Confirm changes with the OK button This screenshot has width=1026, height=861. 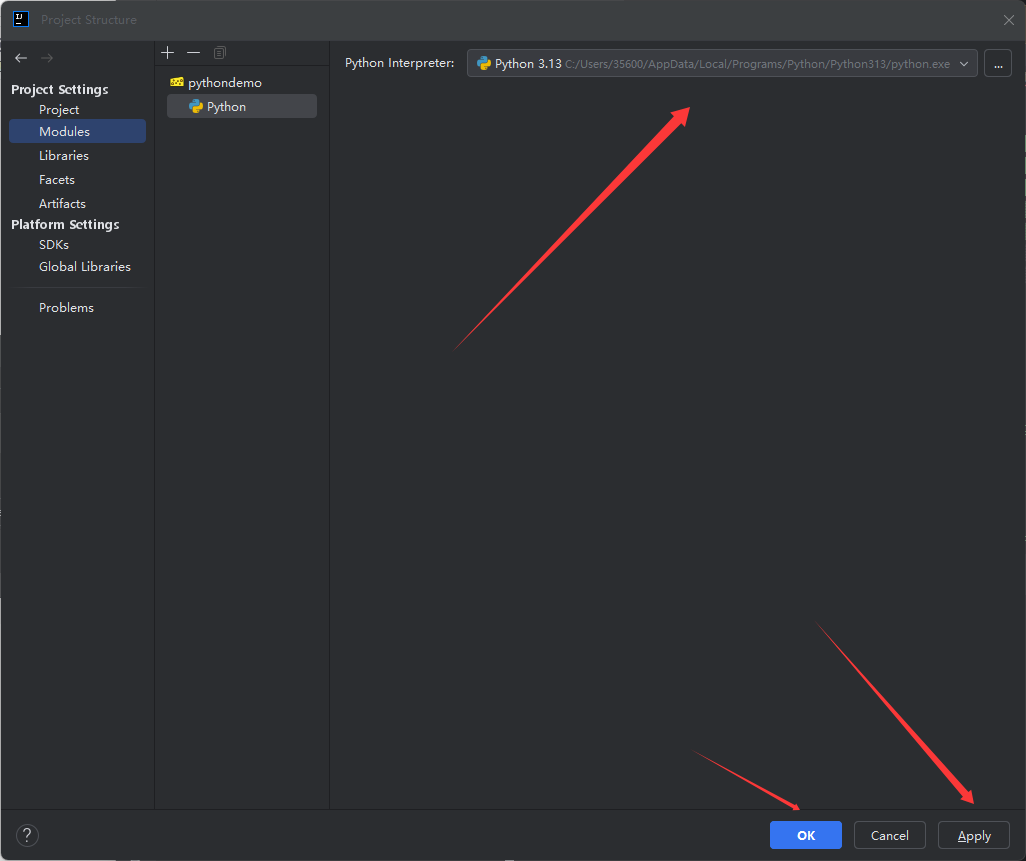805,835
